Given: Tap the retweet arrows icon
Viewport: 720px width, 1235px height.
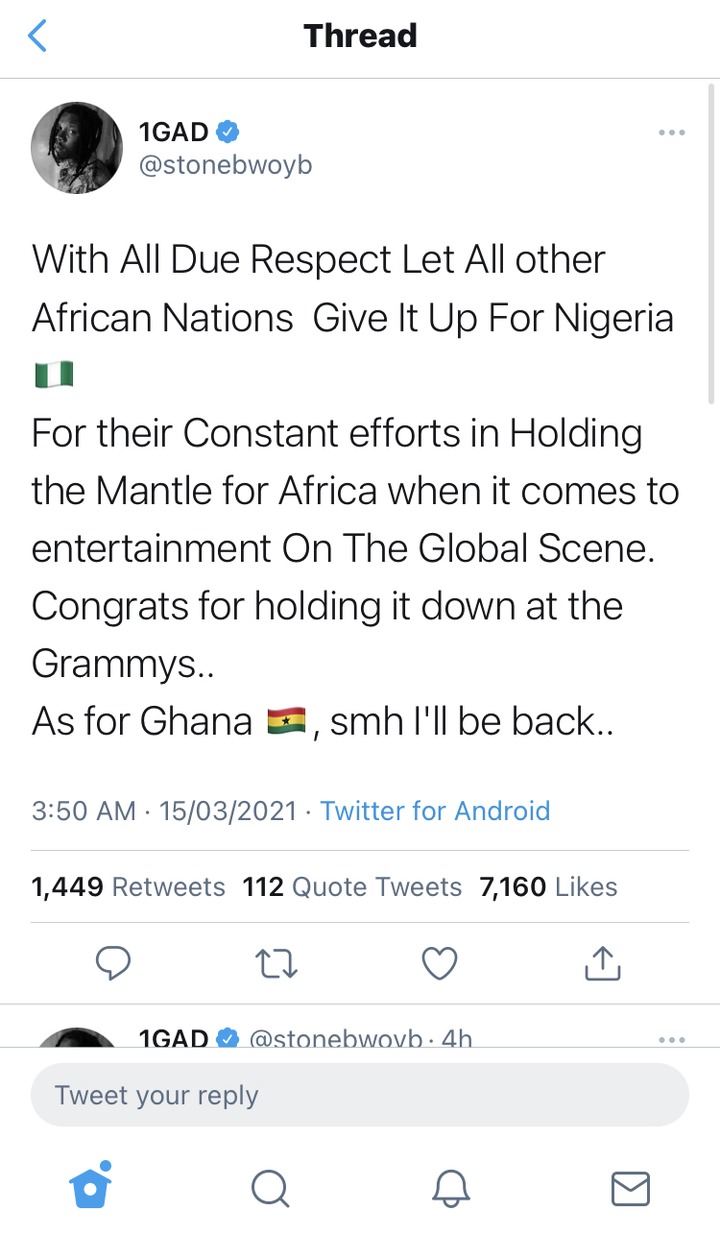Looking at the screenshot, I should (x=277, y=963).
